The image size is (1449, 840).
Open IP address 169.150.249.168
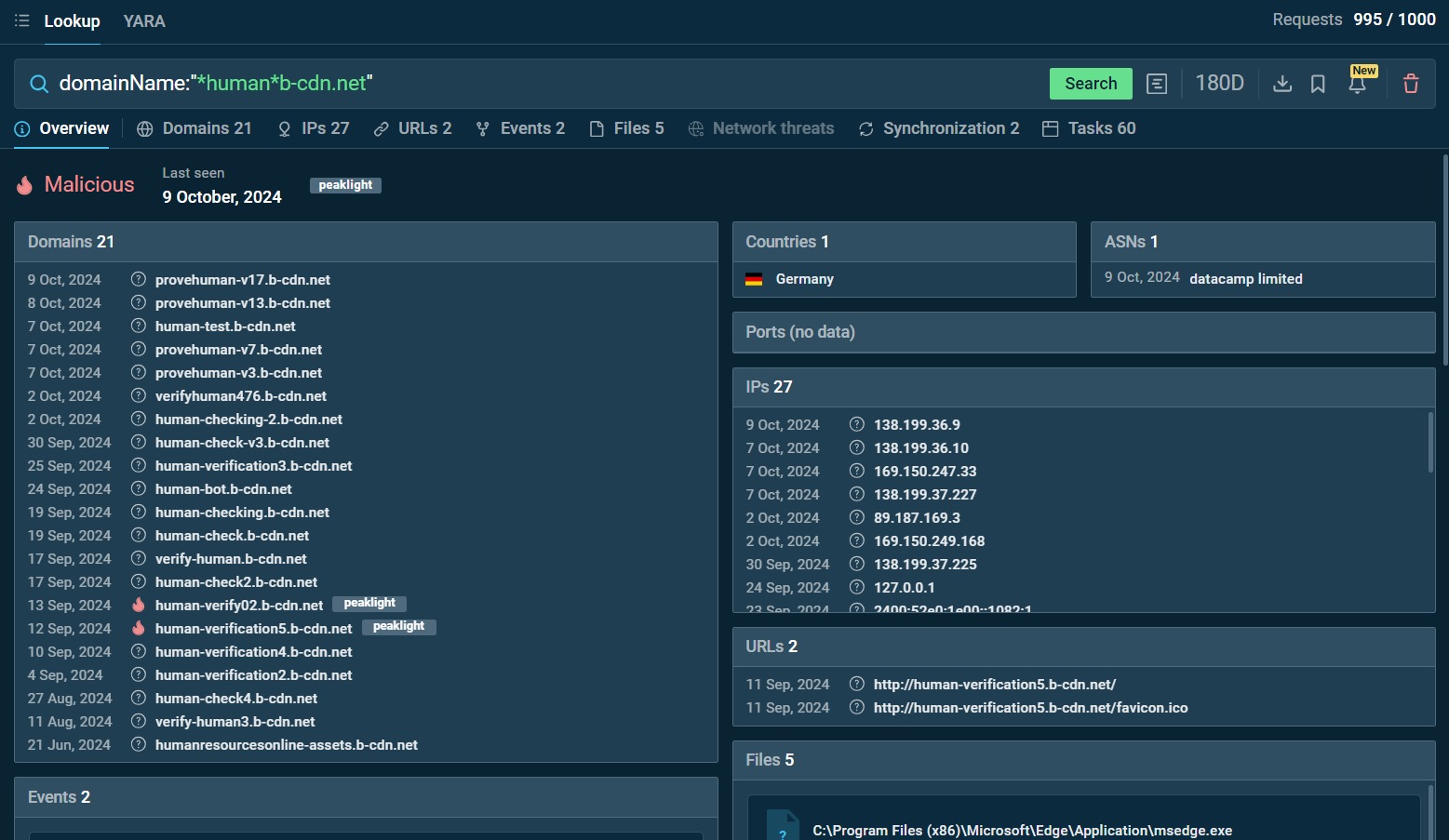(929, 541)
